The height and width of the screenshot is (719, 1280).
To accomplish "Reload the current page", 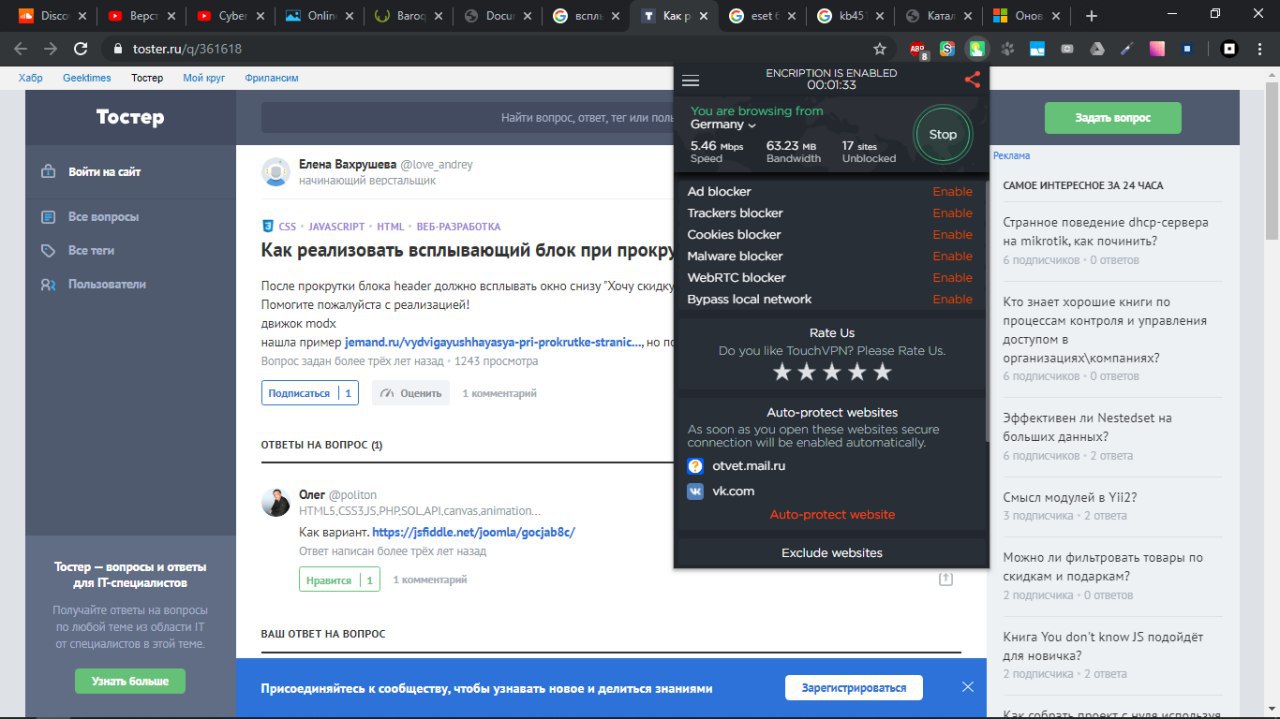I will coord(81,48).
